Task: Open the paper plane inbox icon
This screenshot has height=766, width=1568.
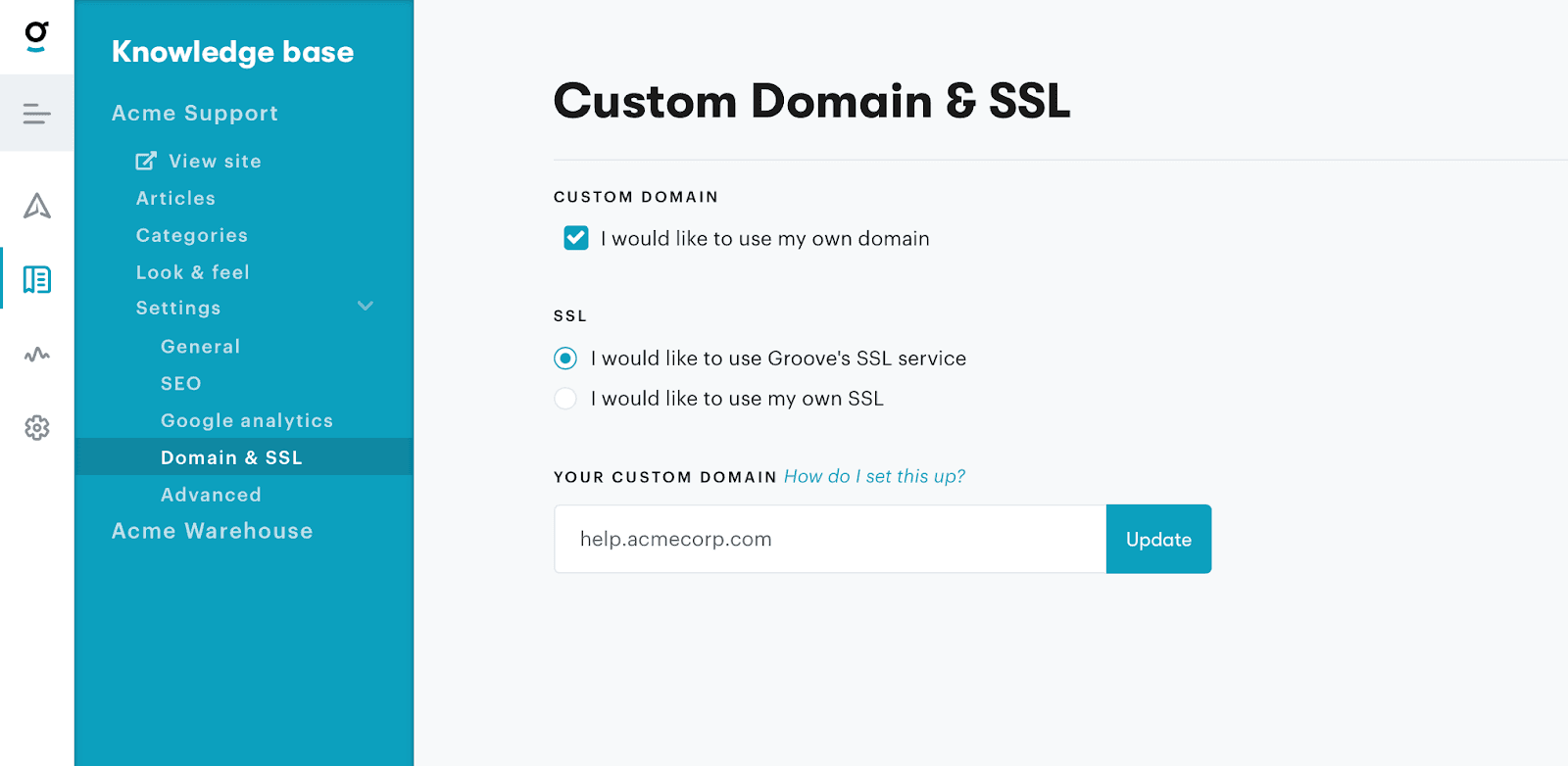Action: pos(36,206)
